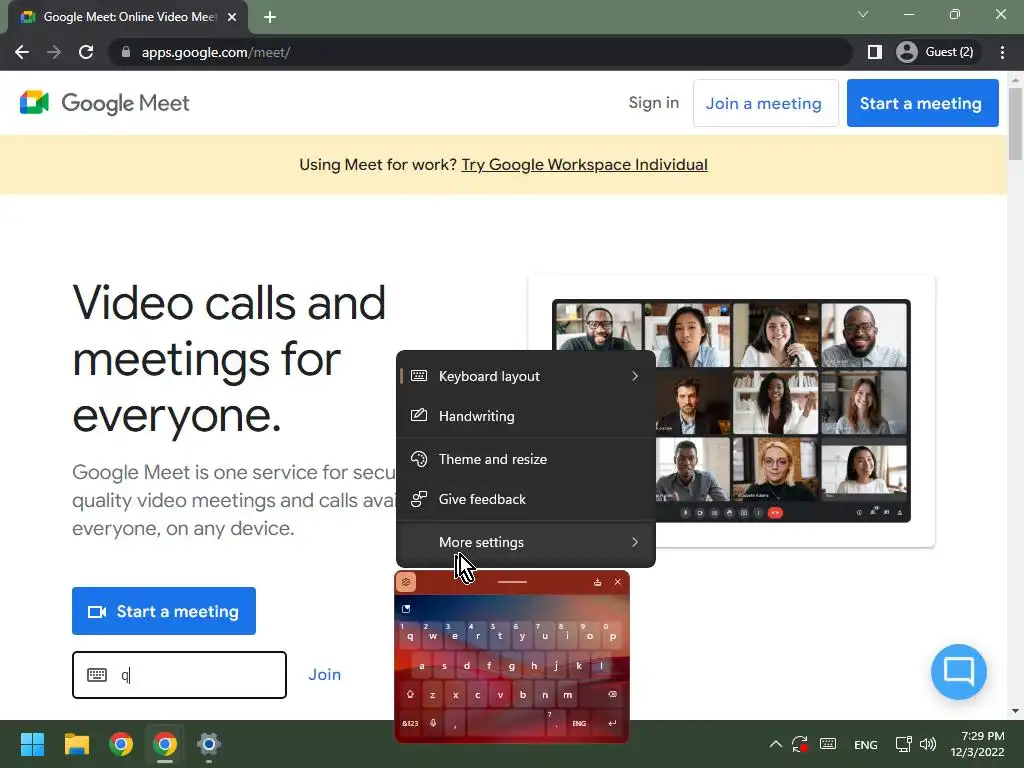Click the keyboard icon in code field

coord(97,675)
